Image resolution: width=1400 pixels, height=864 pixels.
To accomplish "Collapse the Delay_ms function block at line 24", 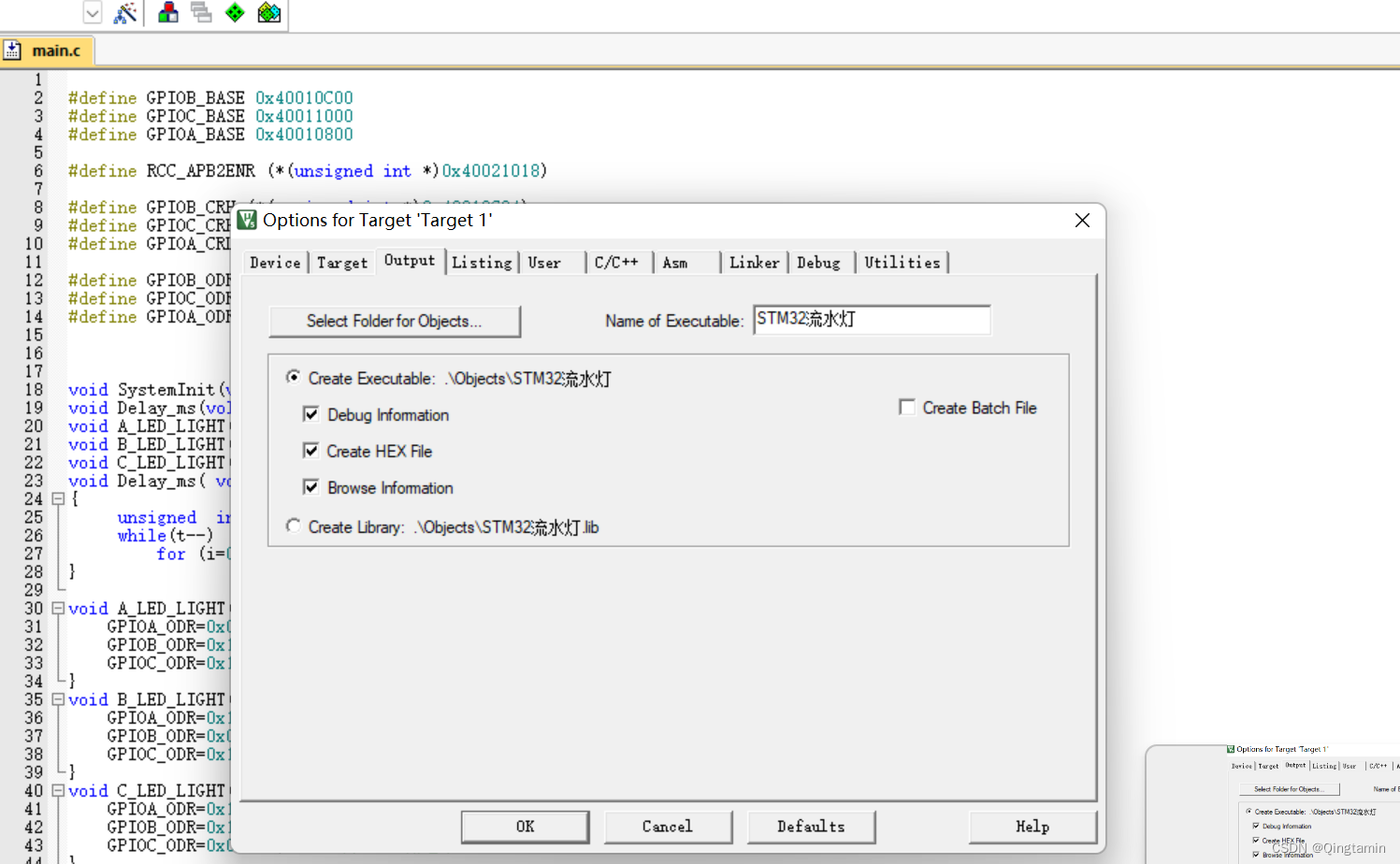I will 57,498.
